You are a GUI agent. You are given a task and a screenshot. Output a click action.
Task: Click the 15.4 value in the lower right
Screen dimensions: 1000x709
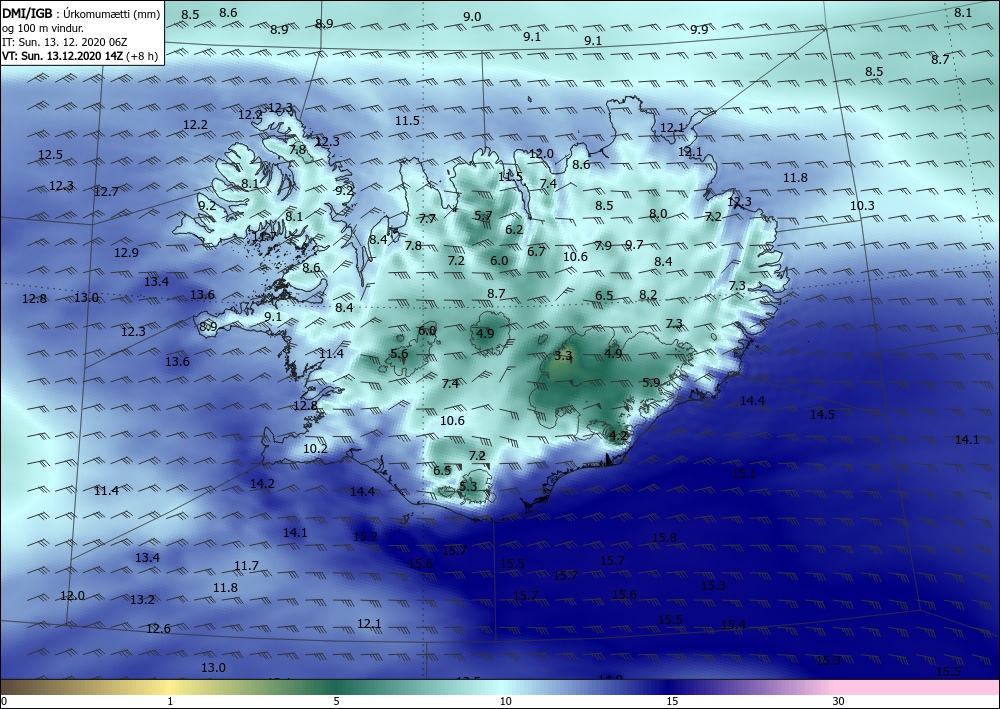pos(733,625)
